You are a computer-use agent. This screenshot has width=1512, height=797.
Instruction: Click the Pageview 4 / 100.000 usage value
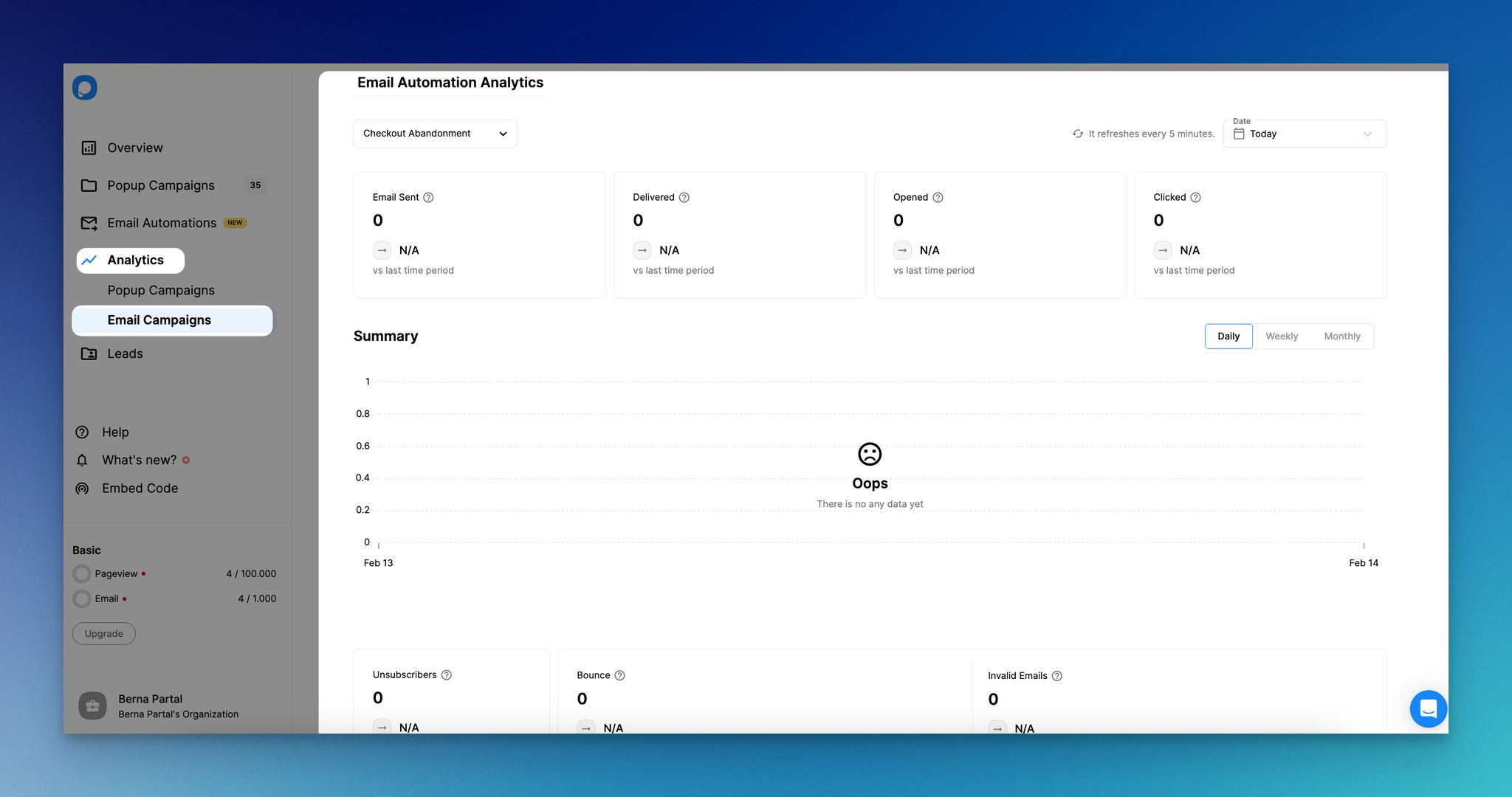251,573
